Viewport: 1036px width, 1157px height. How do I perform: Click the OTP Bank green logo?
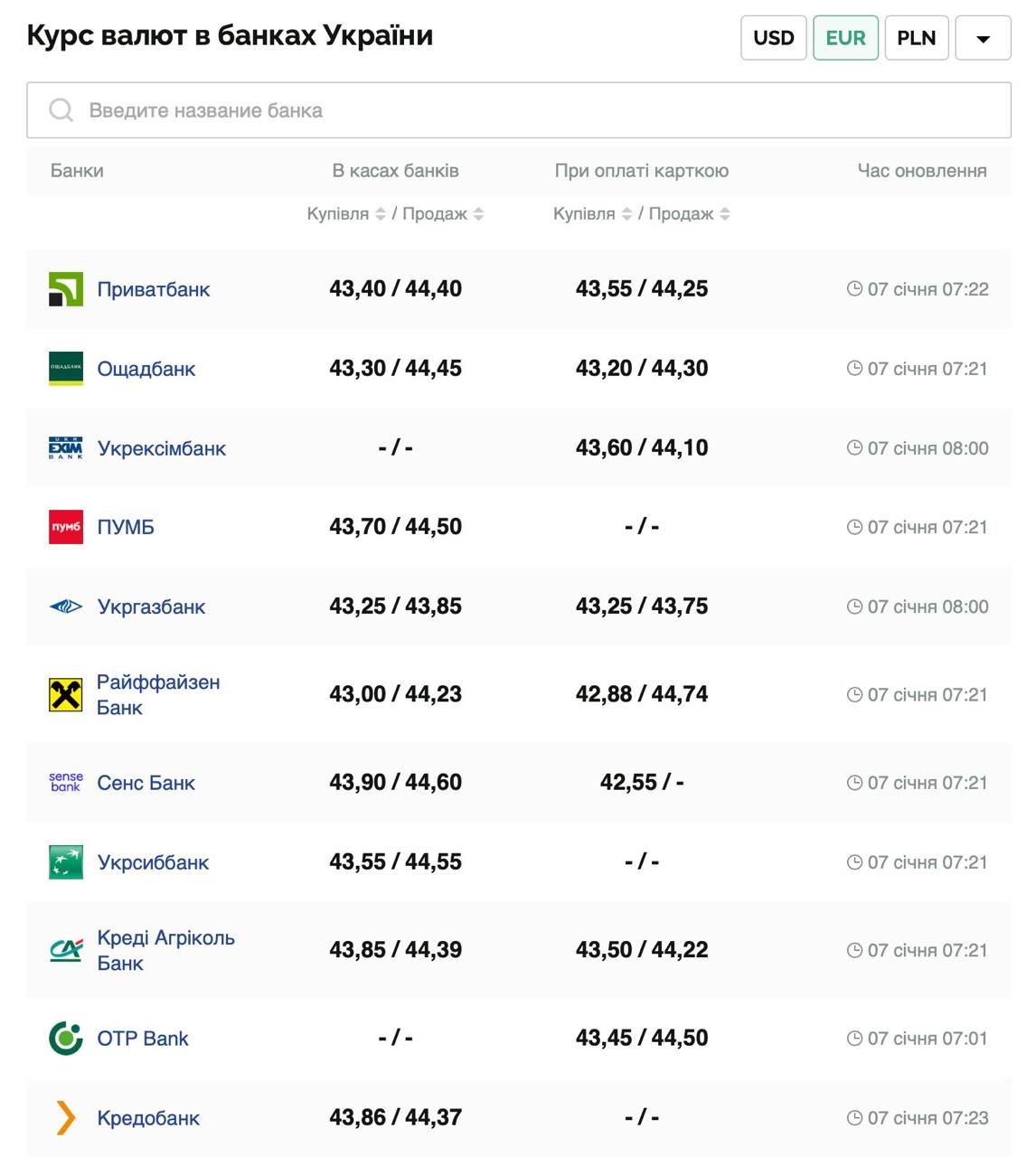point(65,1039)
